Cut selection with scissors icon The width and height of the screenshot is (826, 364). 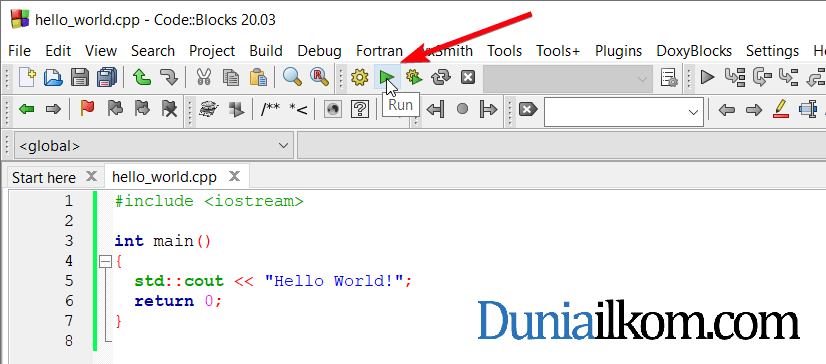pos(203,77)
